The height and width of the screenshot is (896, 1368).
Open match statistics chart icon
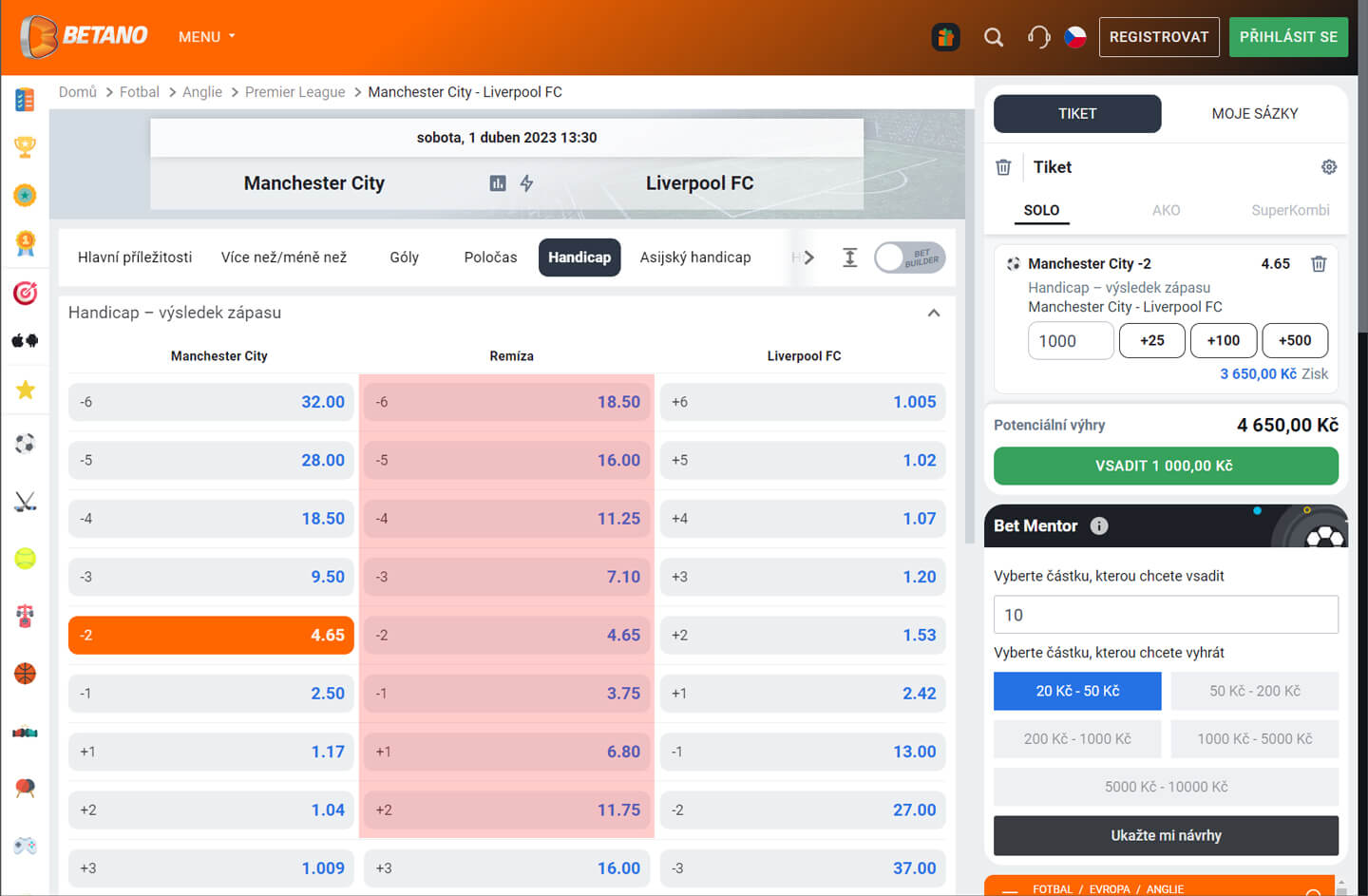coord(498,183)
